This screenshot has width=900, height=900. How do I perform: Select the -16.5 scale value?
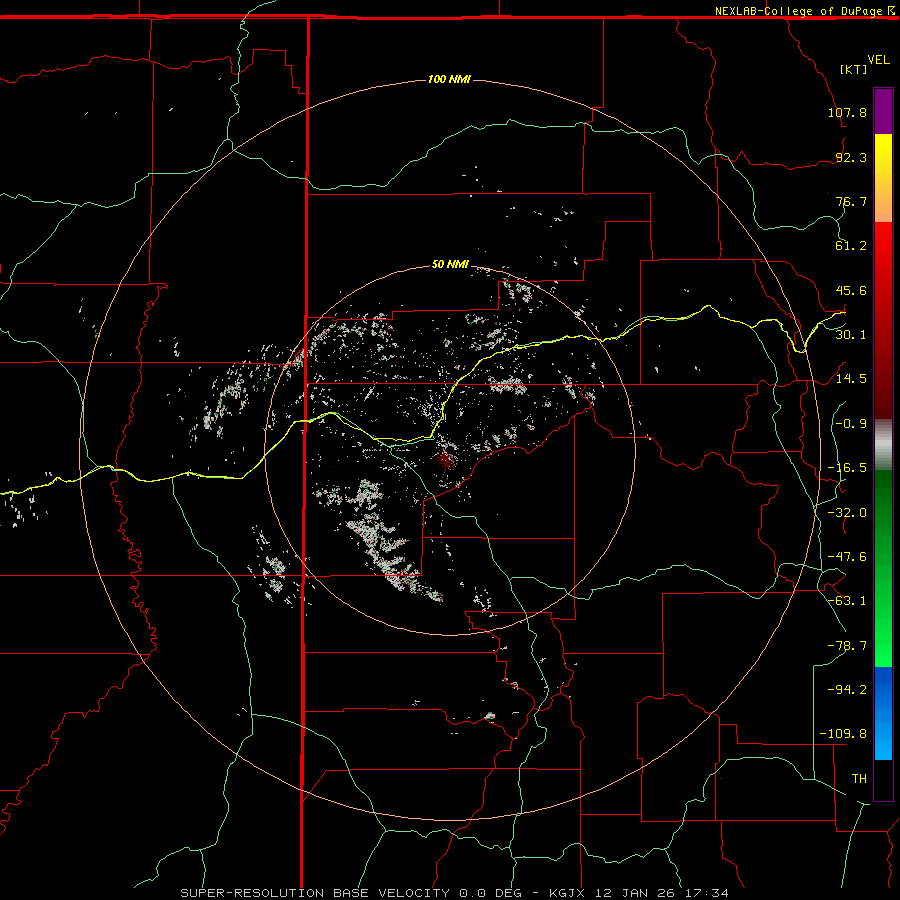click(847, 468)
